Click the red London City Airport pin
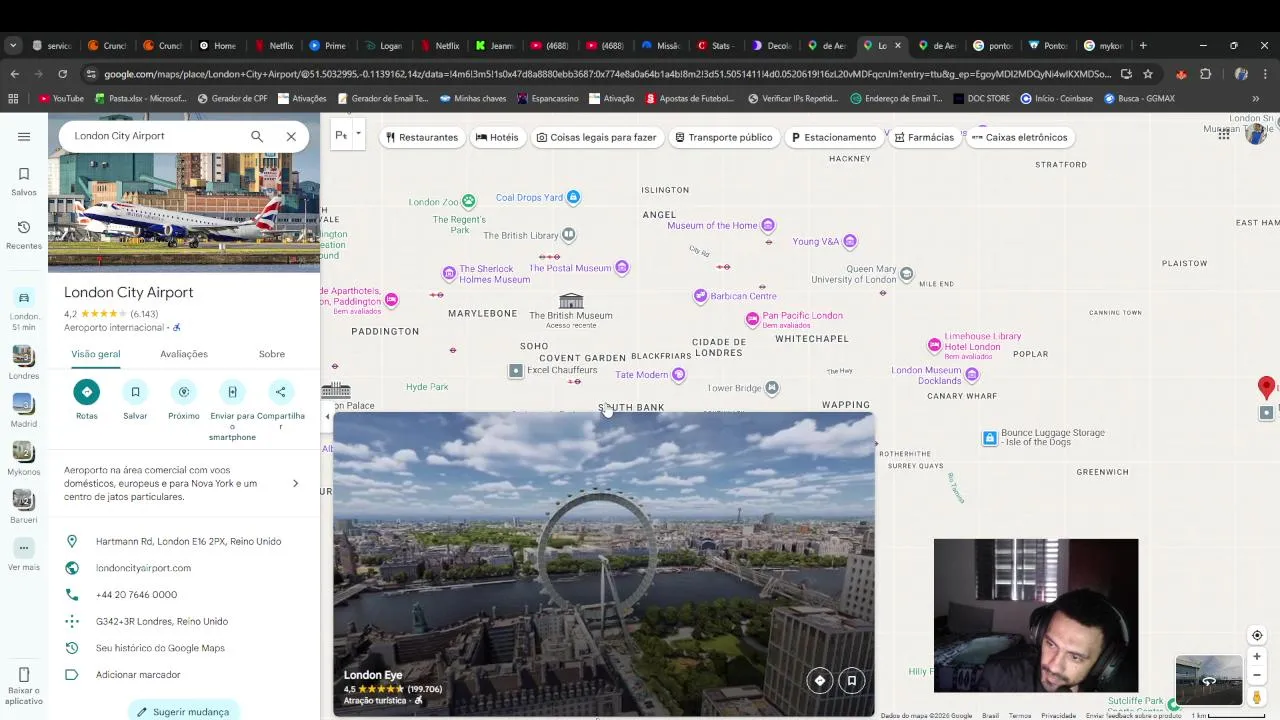 (x=1266, y=387)
